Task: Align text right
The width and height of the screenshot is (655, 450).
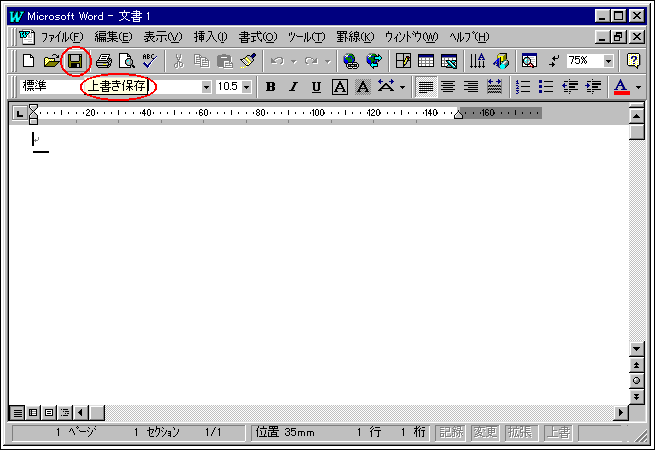Action: 471,86
